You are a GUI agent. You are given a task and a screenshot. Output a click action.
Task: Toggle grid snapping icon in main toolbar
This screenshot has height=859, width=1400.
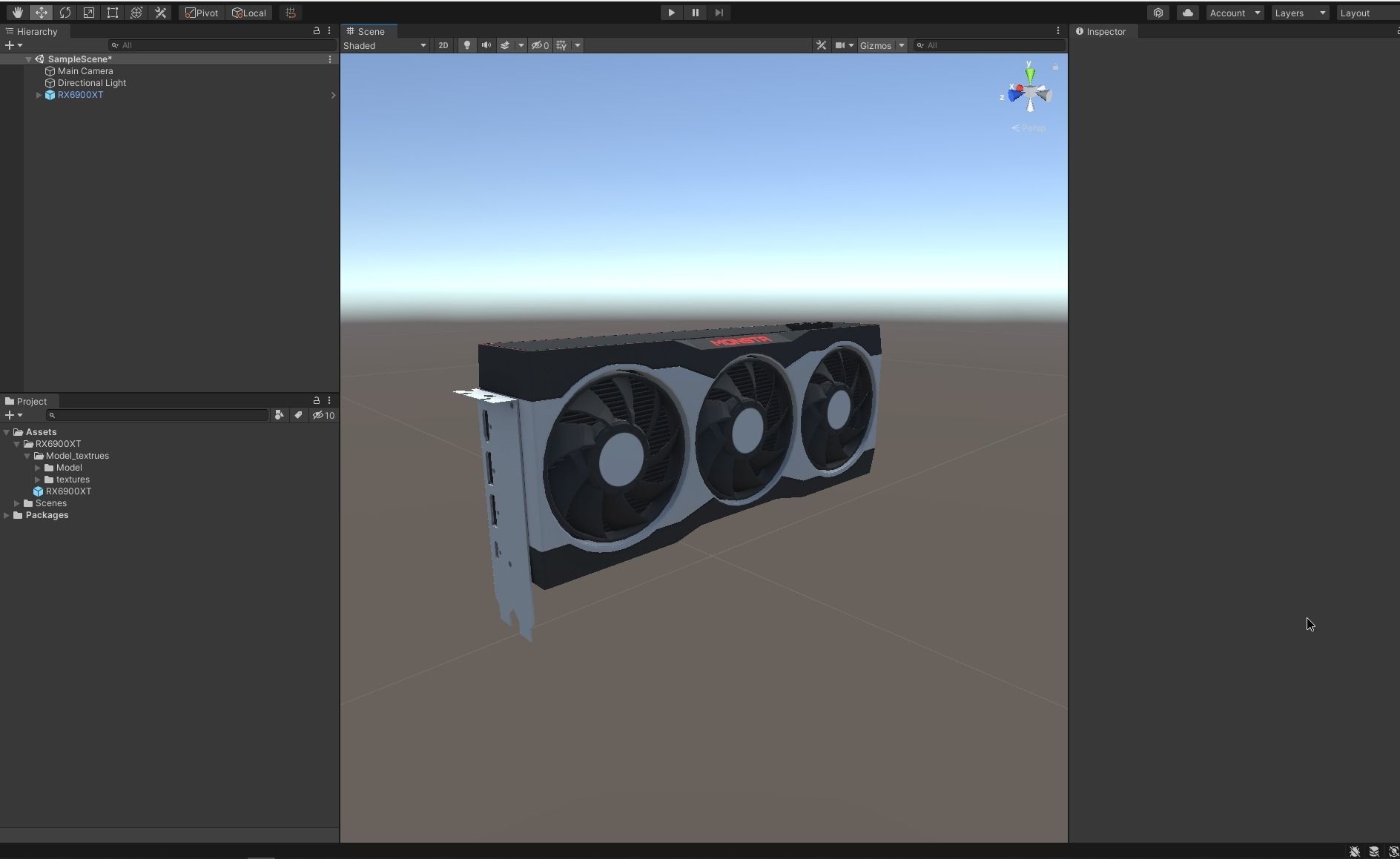point(291,13)
